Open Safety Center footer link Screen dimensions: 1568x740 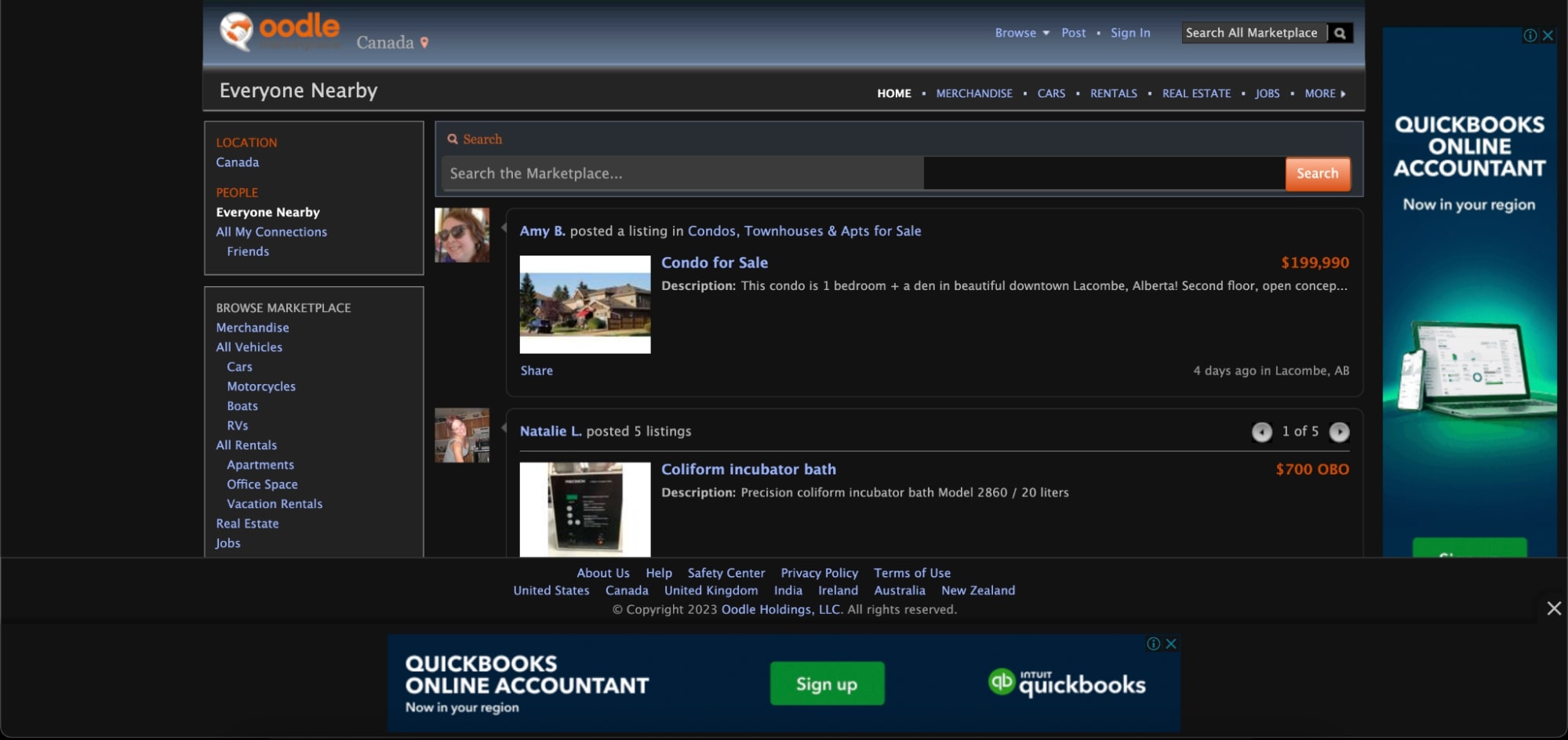coord(726,573)
